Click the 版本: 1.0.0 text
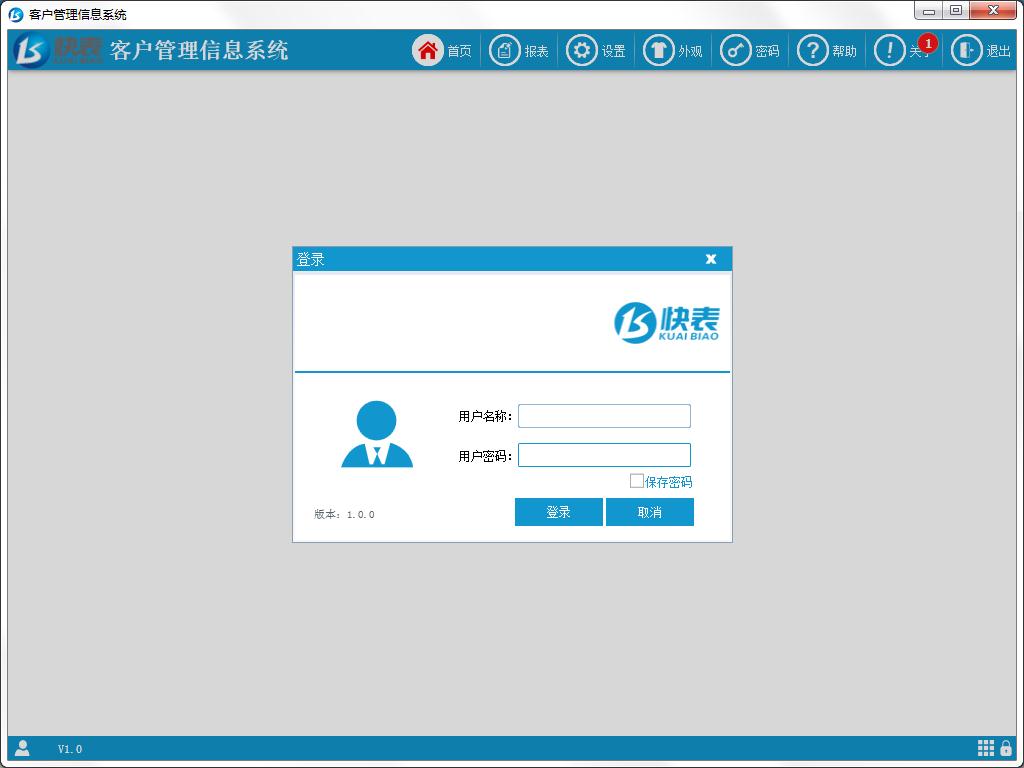 coord(344,514)
